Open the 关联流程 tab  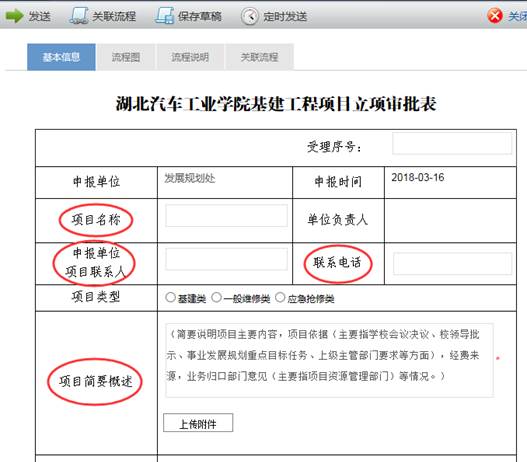point(259,57)
